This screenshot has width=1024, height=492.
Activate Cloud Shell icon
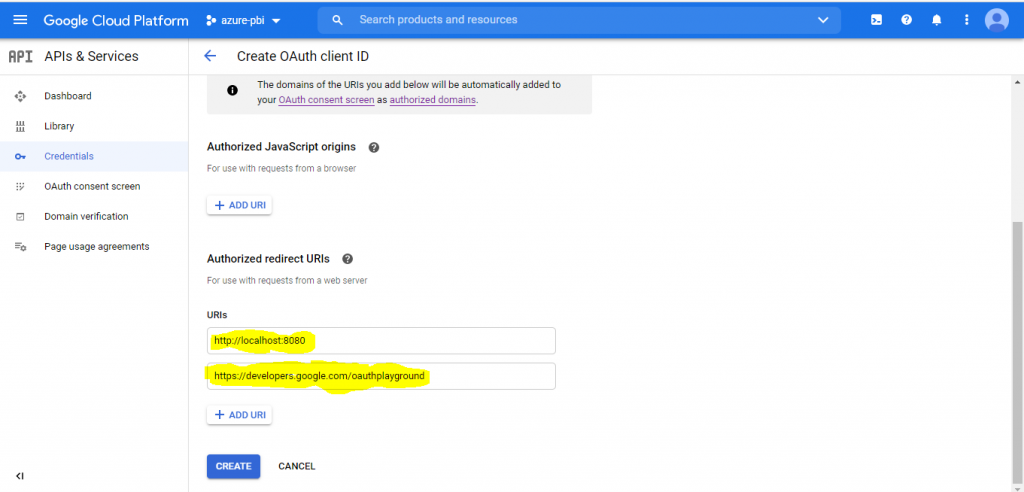(x=876, y=20)
